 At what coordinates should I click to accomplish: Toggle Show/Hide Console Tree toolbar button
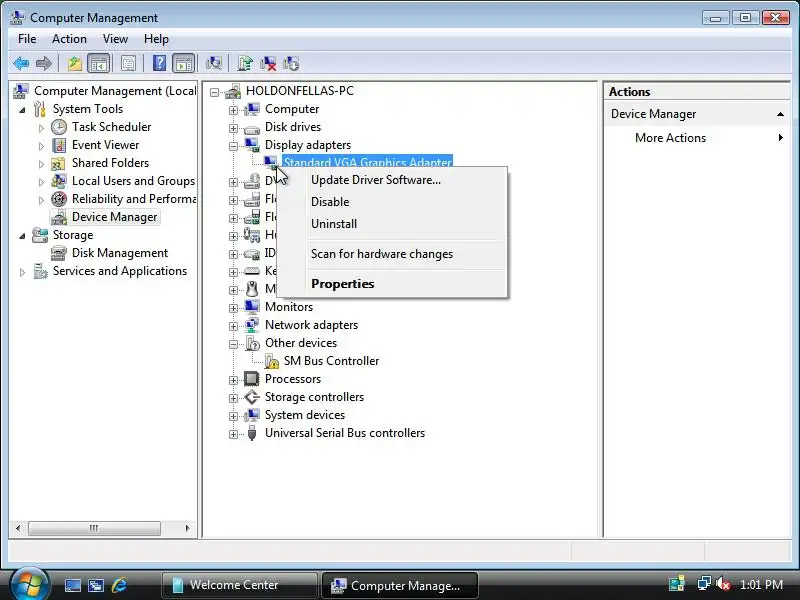pyautogui.click(x=98, y=64)
